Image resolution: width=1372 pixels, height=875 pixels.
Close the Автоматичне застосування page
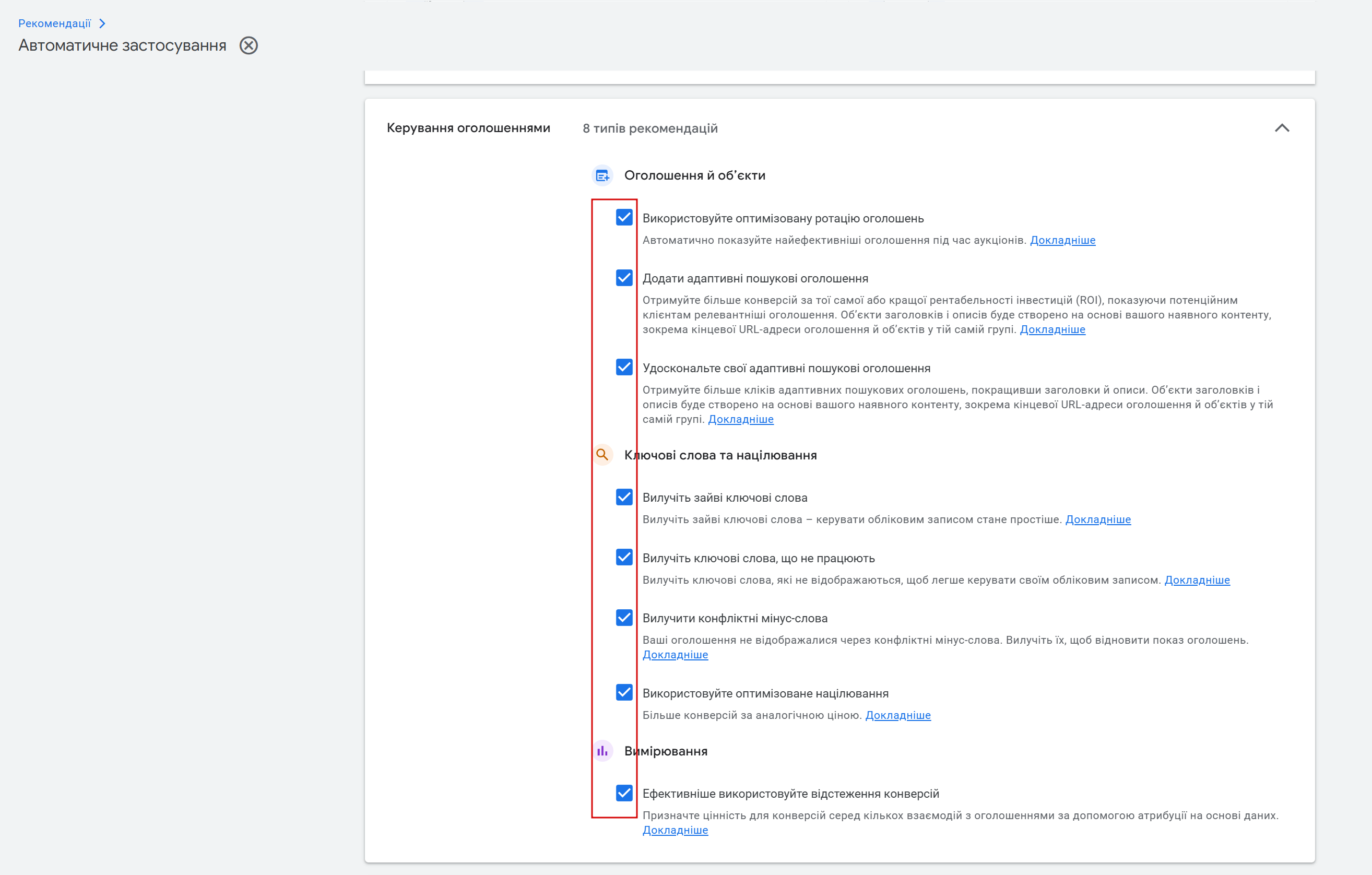(249, 45)
